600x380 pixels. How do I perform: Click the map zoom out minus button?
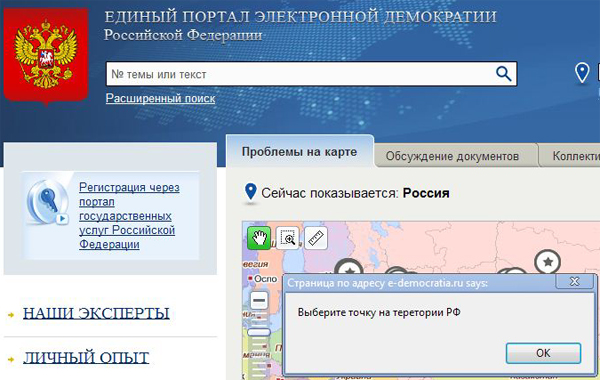click(x=259, y=300)
